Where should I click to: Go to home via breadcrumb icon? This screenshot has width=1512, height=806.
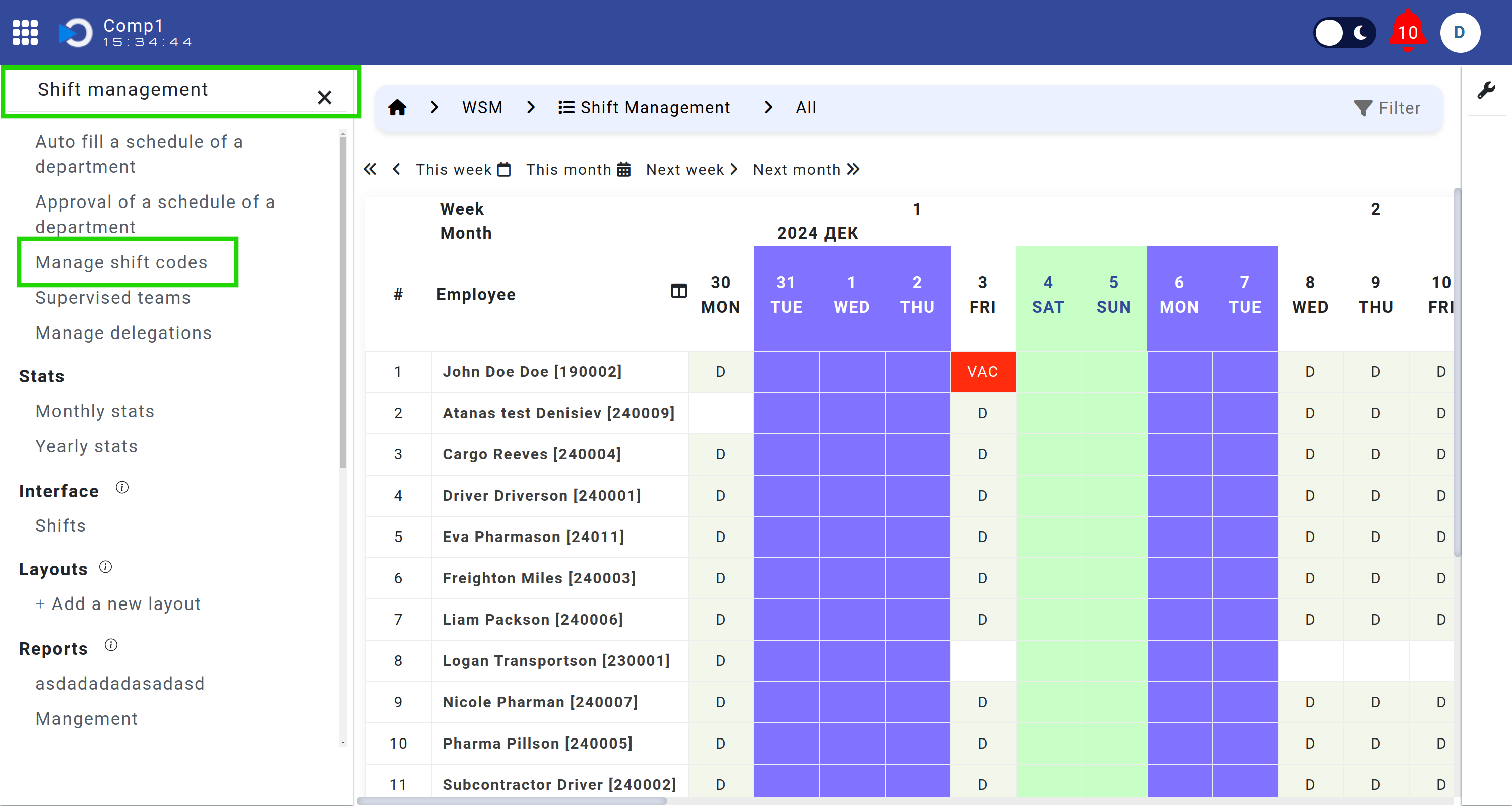point(397,107)
